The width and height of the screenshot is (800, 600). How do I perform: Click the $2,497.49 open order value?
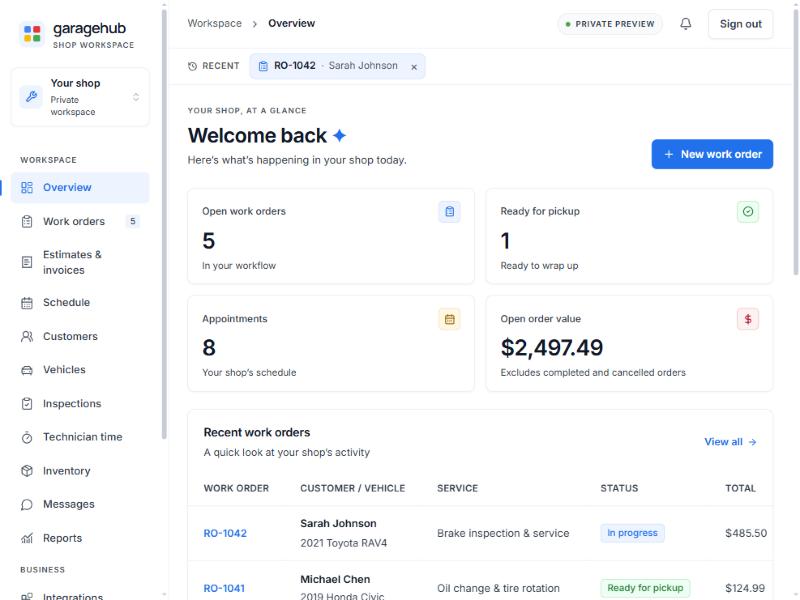[552, 348]
